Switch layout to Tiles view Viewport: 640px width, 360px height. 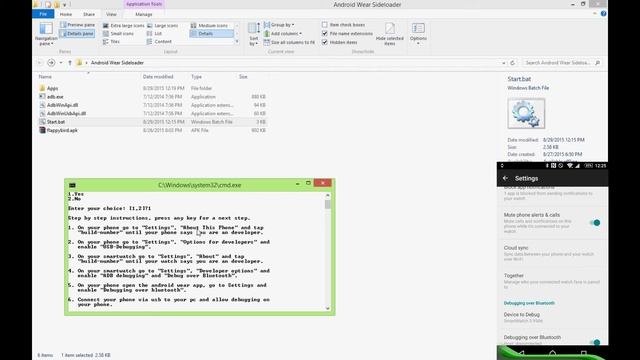point(111,42)
